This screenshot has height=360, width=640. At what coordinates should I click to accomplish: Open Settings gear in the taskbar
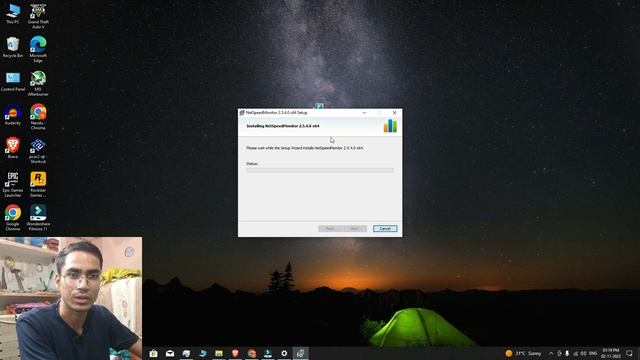click(x=284, y=353)
